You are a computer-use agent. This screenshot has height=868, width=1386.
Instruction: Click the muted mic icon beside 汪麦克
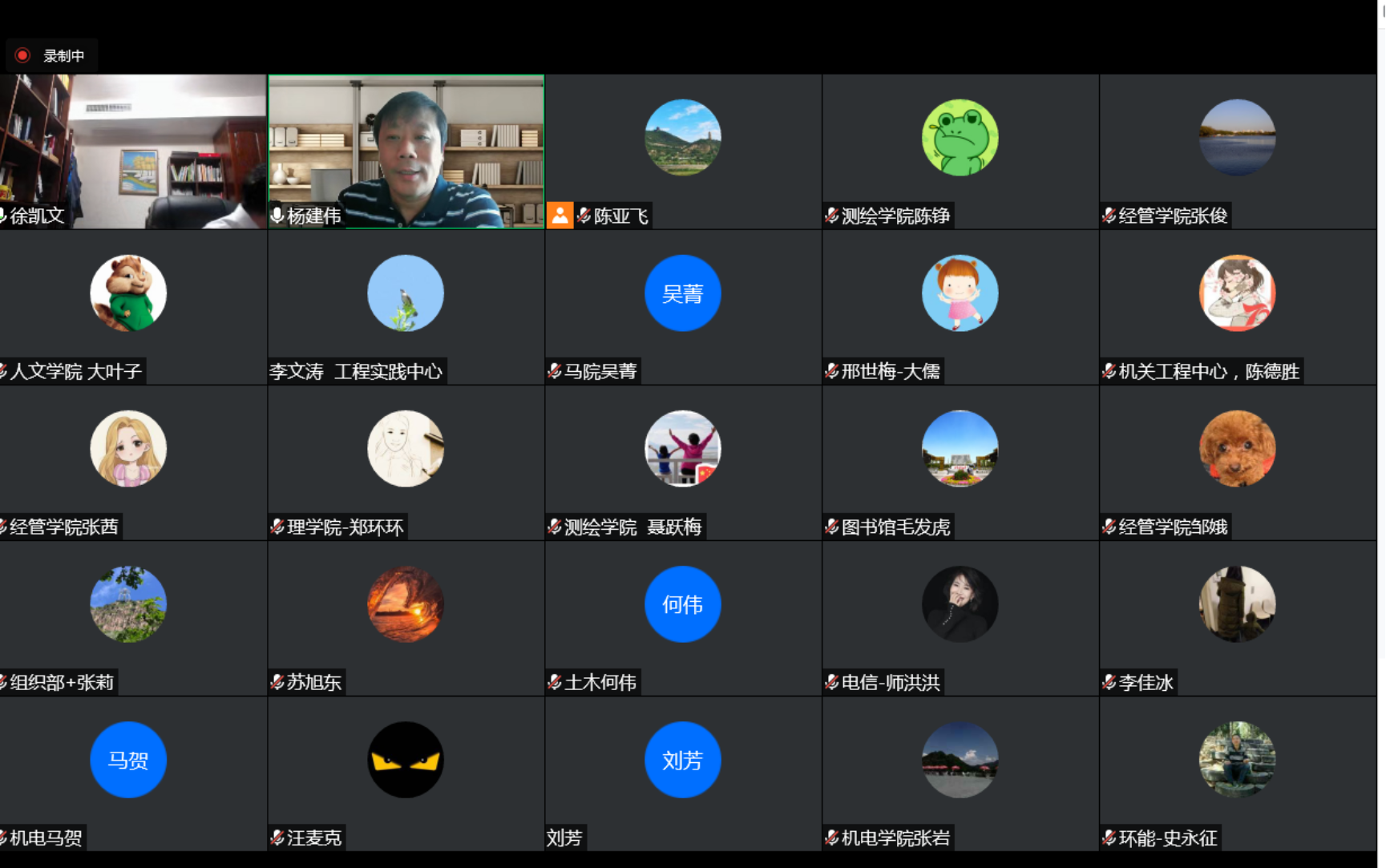click(x=277, y=838)
